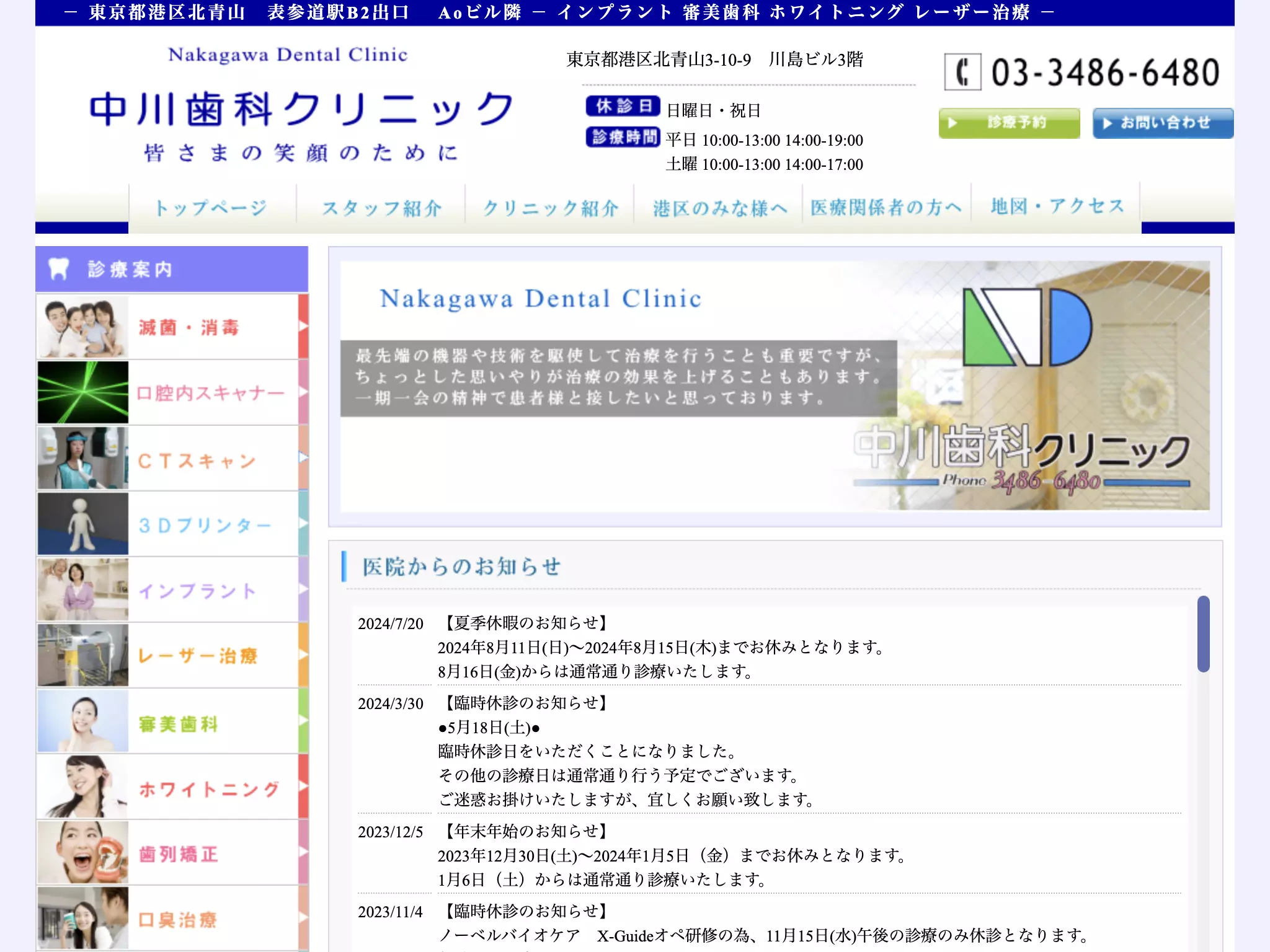1270x952 pixels.
Task: Click the 3Dプリンター figure thumbnail
Action: tap(83, 524)
